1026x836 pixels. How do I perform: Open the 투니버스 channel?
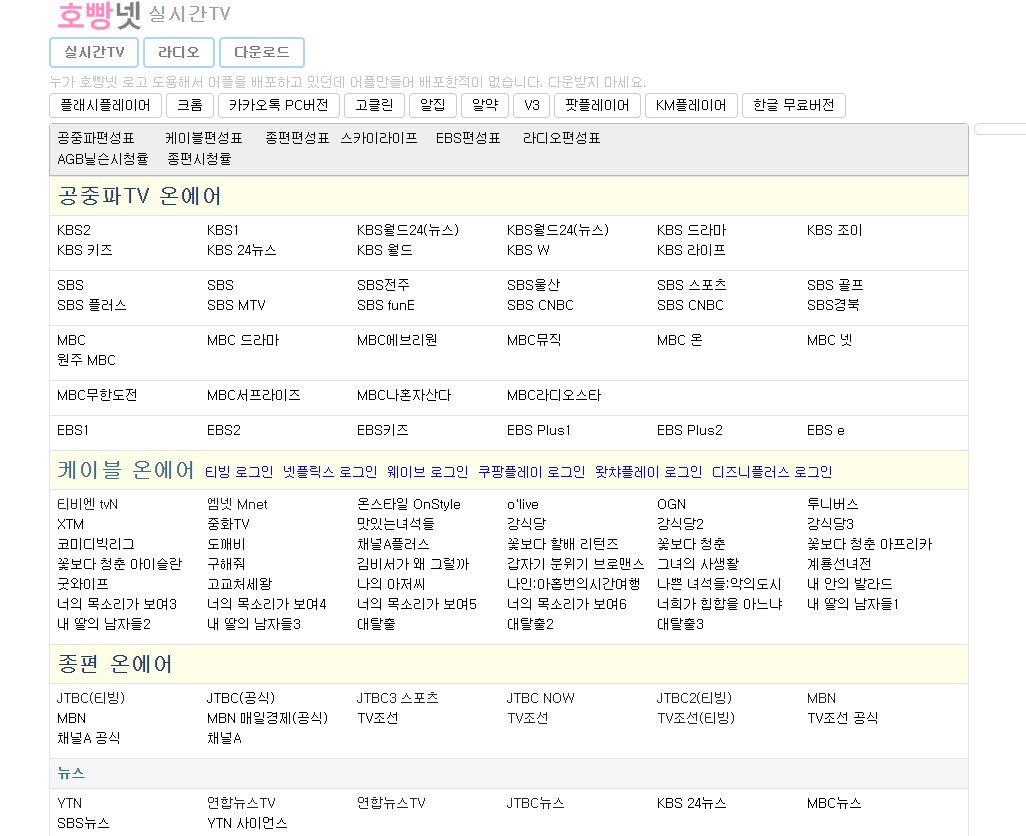(832, 504)
